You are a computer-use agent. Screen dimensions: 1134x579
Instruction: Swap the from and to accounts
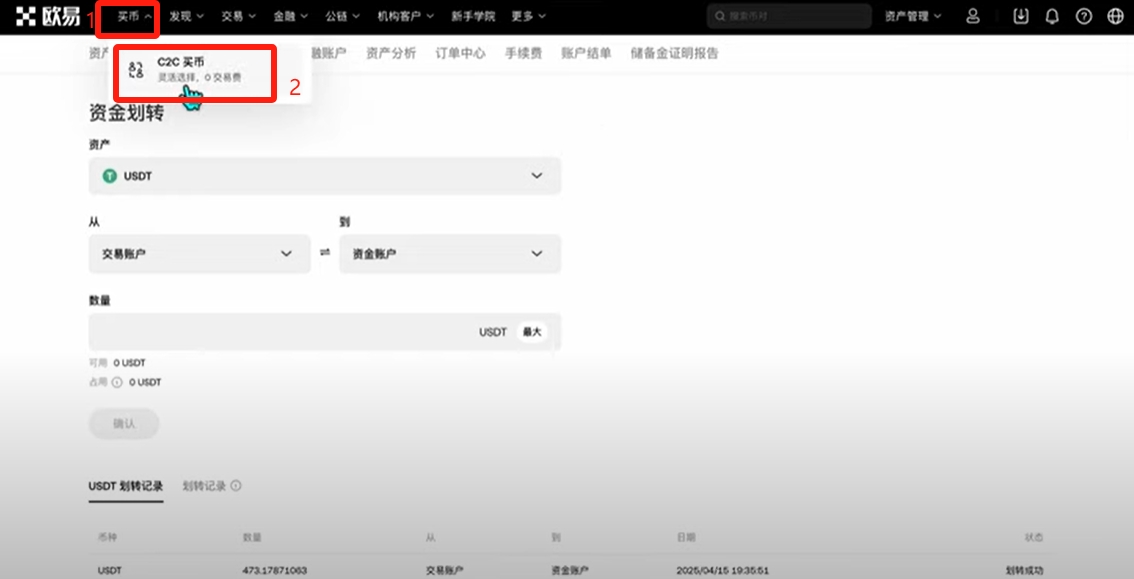tap(325, 254)
